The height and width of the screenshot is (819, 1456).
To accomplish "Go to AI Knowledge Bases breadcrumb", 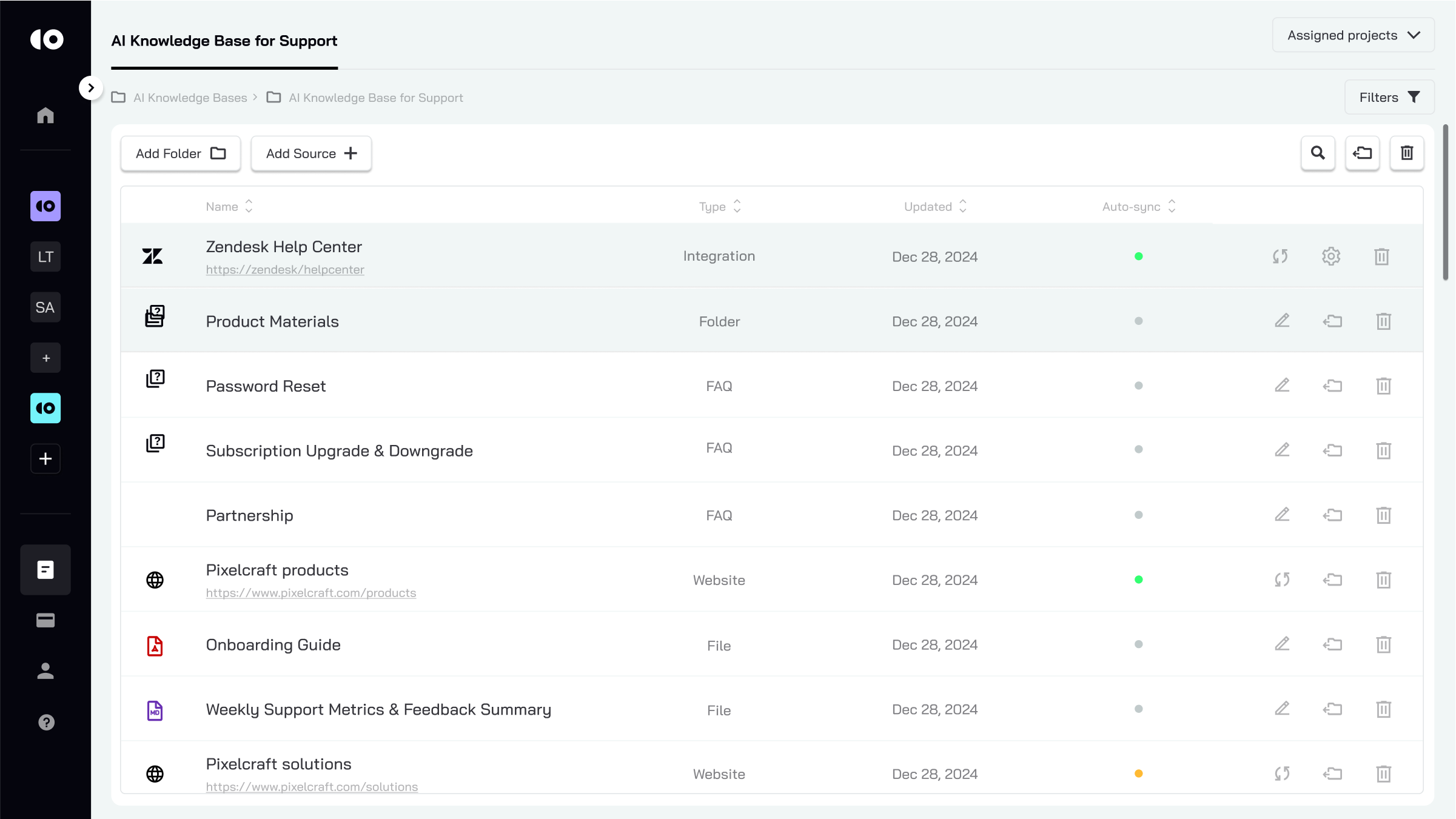I will 190,98.
